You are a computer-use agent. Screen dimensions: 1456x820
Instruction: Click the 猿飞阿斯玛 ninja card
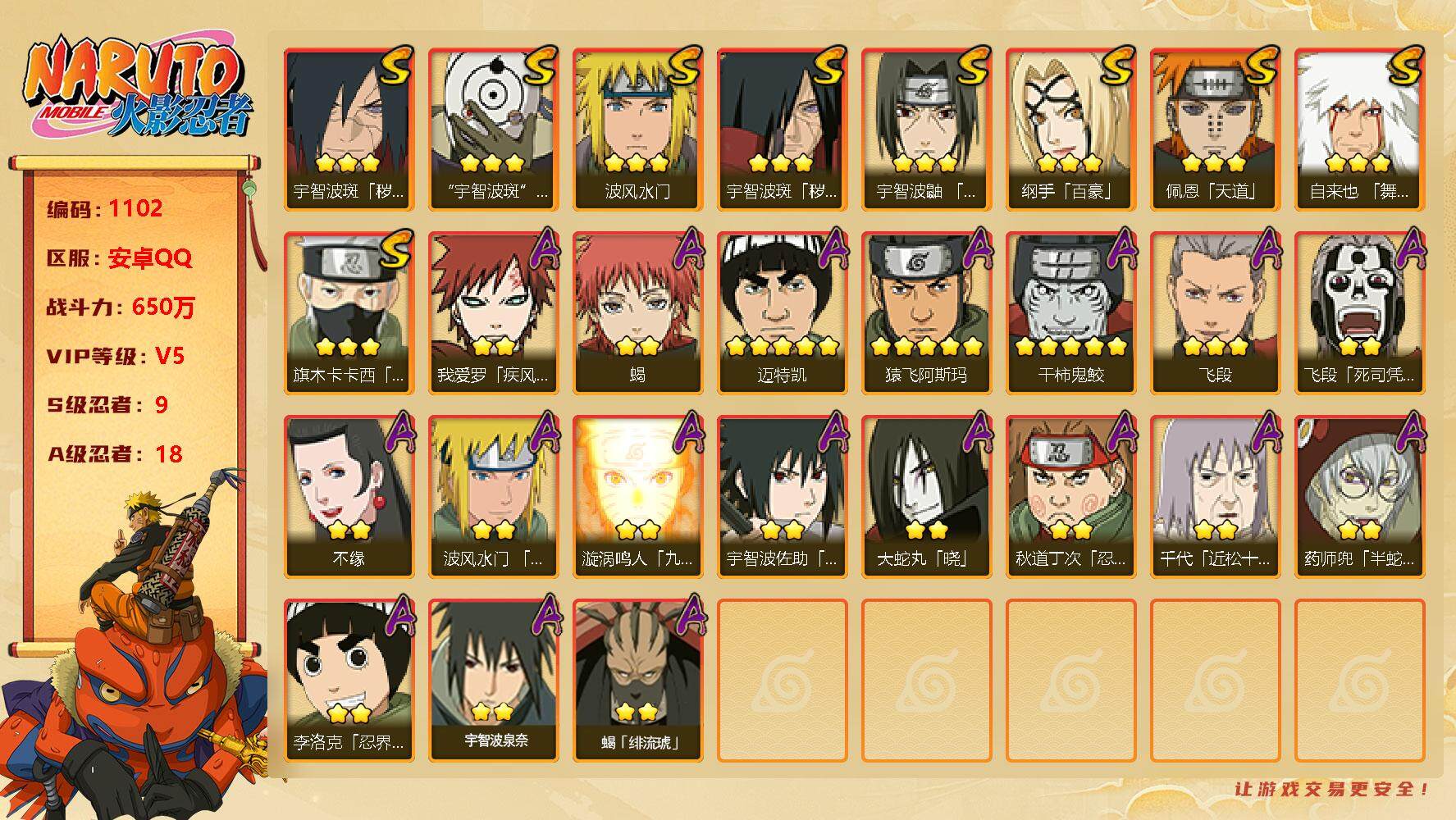click(926, 313)
